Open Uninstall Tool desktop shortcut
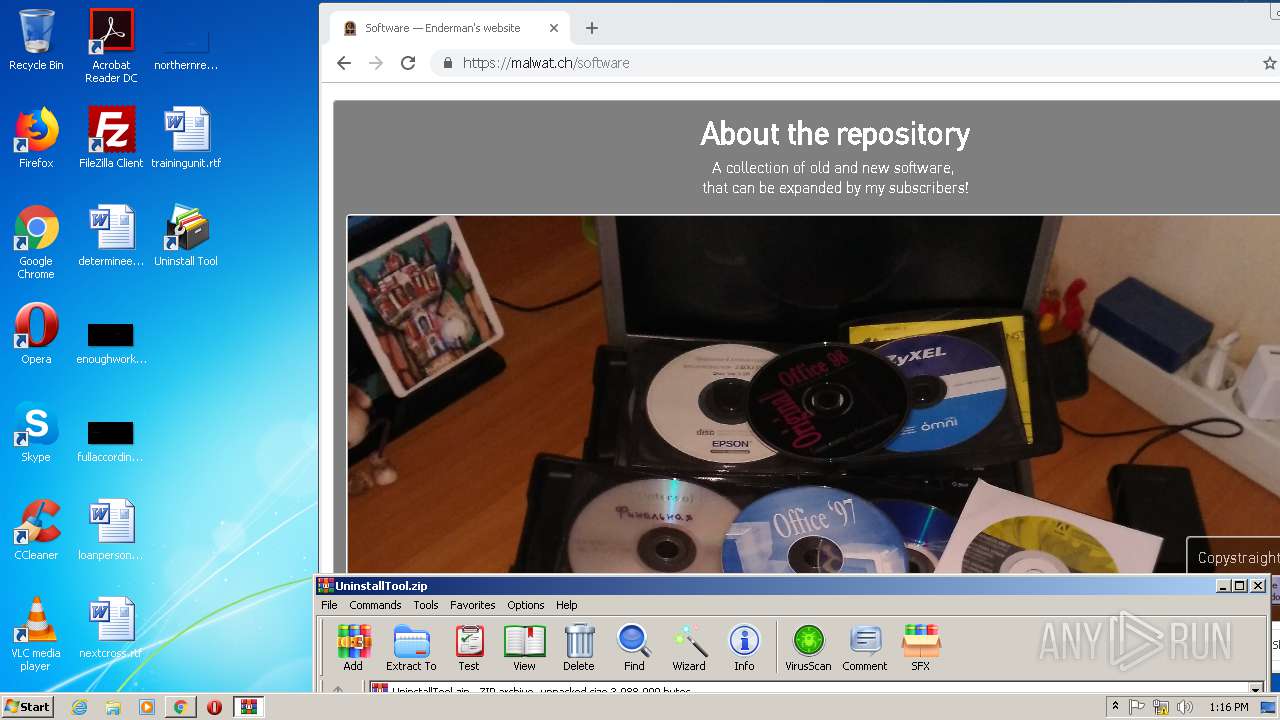The image size is (1280, 720). [186, 236]
